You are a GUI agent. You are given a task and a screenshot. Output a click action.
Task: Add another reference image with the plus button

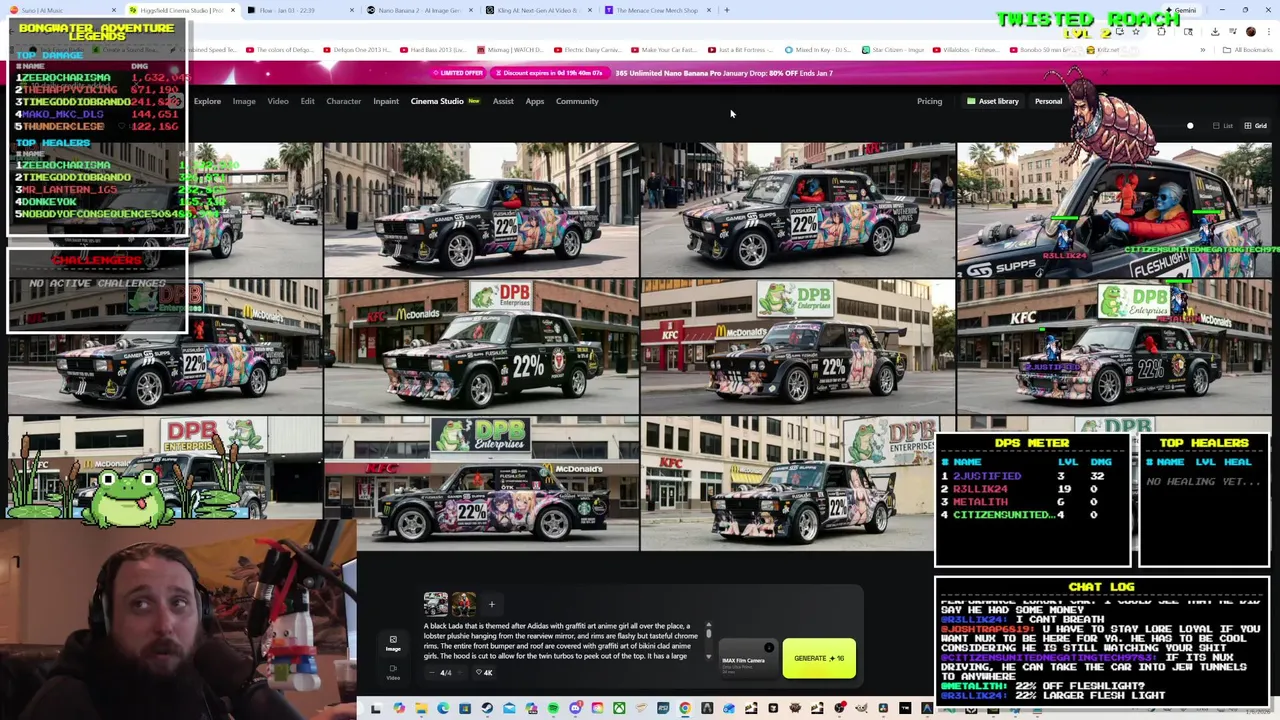(x=491, y=603)
